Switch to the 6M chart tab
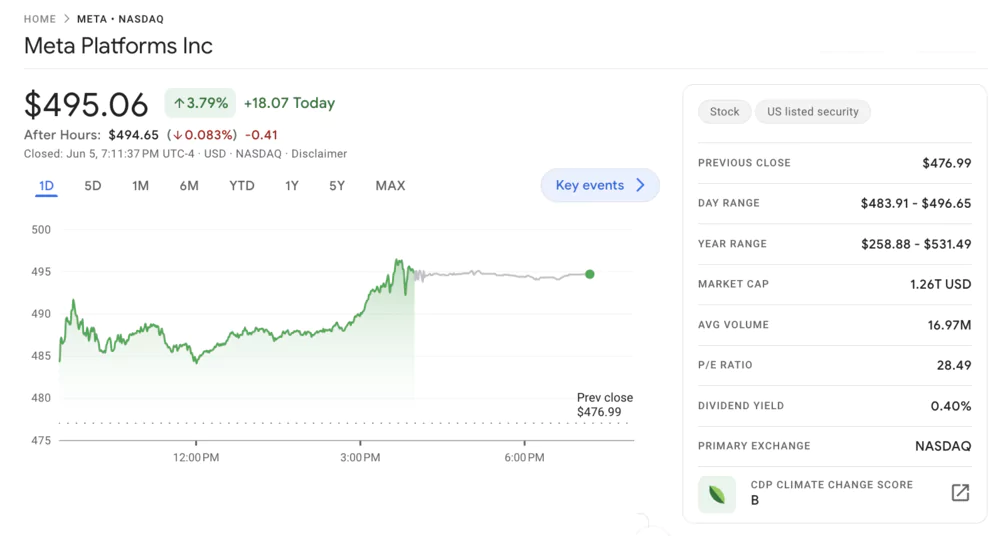1000x536 pixels. [x=189, y=186]
